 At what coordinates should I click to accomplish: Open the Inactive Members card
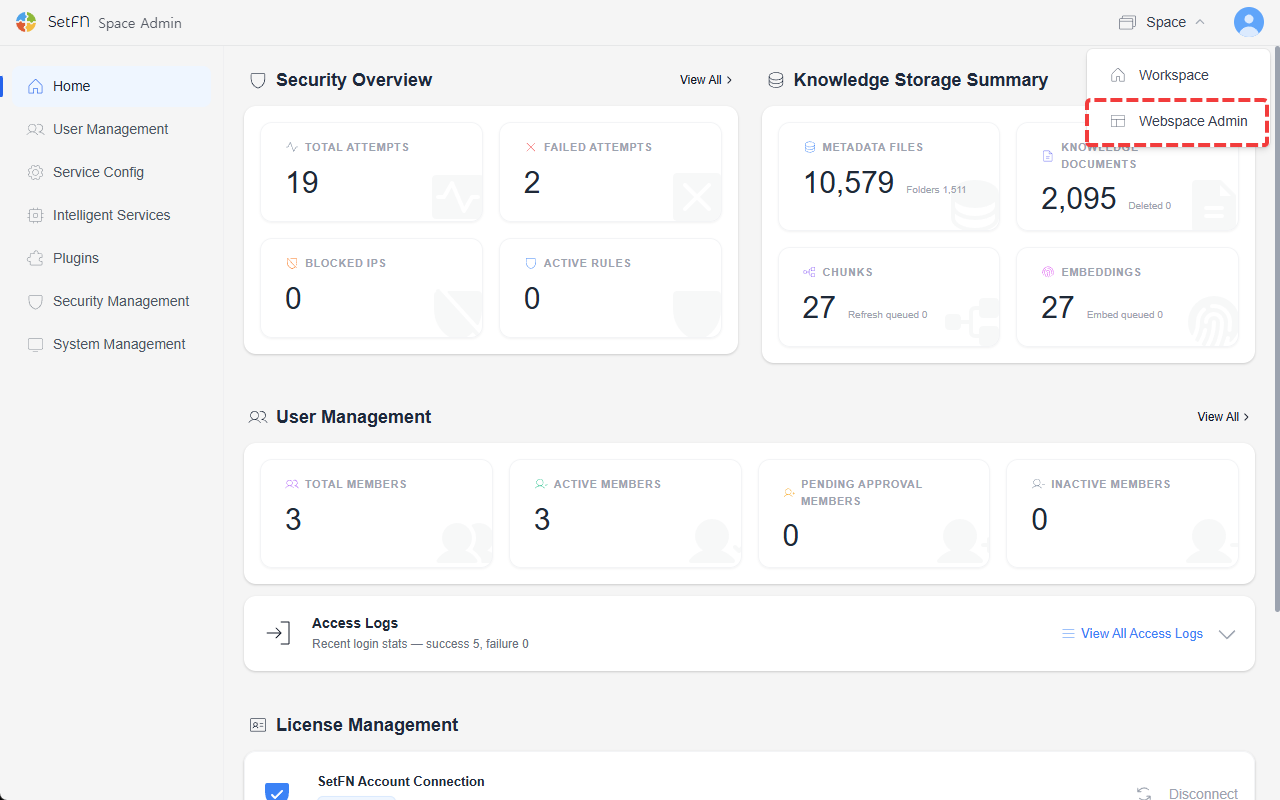point(1122,514)
